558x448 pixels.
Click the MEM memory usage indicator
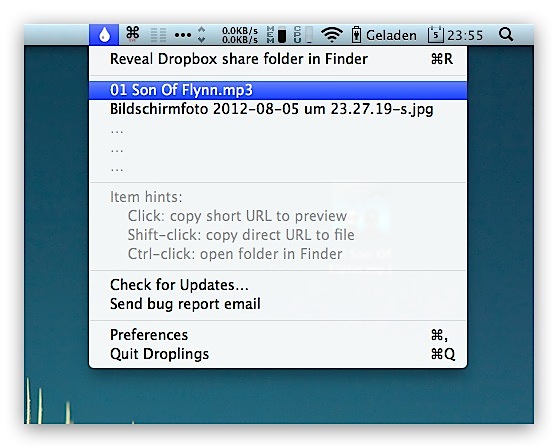pyautogui.click(x=277, y=35)
